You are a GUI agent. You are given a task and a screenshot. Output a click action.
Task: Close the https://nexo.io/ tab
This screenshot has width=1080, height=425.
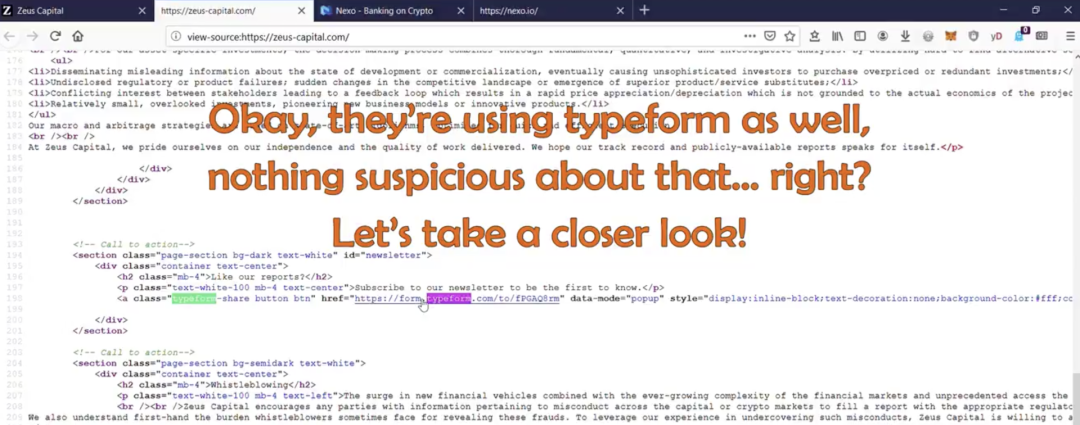click(x=619, y=10)
